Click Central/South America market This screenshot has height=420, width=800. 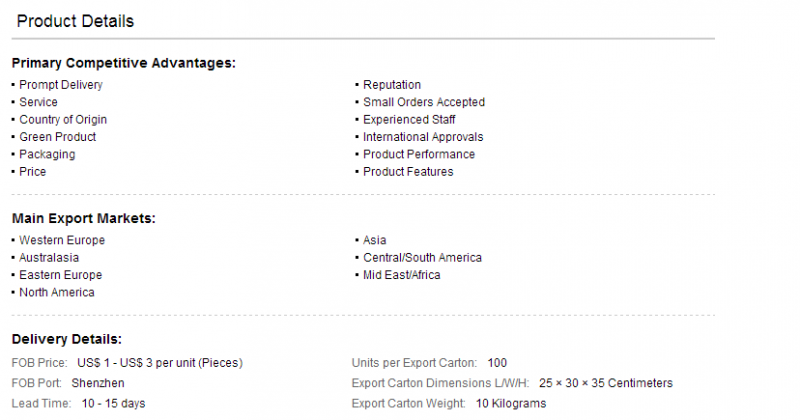tap(422, 258)
